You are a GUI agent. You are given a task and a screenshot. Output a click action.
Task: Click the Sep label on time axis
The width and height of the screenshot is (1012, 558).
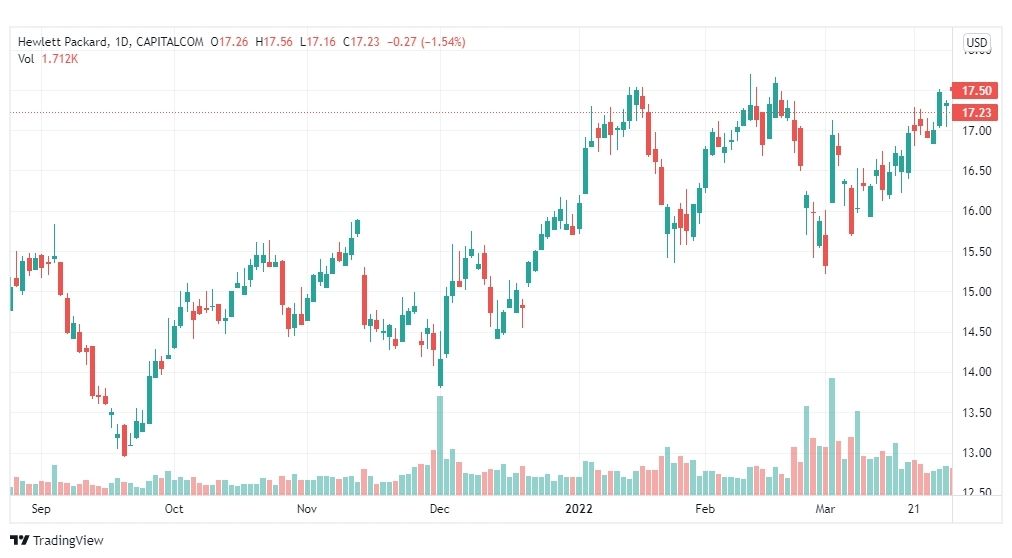pos(41,509)
